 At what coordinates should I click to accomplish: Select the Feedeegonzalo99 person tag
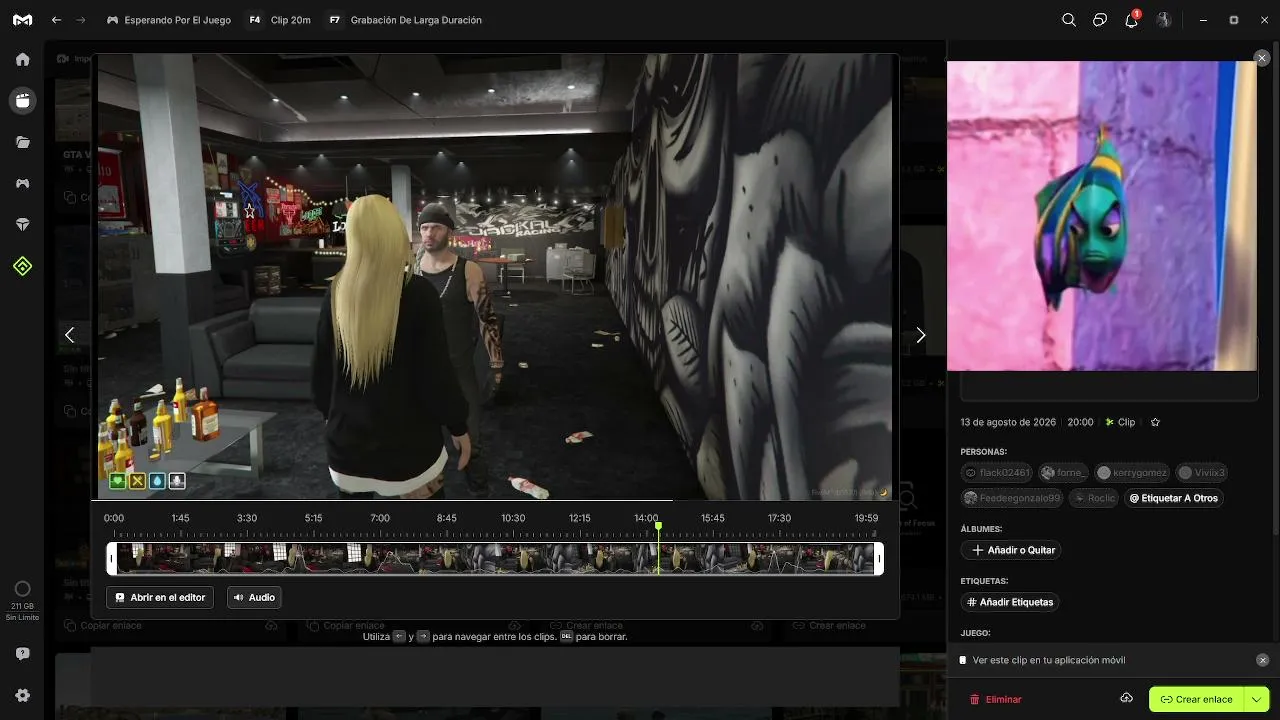[1013, 498]
